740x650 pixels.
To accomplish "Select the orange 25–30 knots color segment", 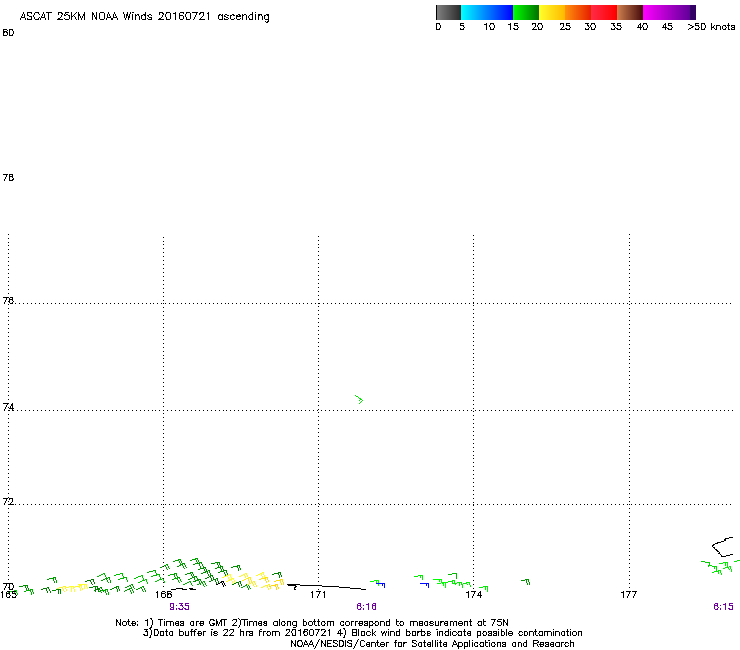I will click(x=578, y=12).
